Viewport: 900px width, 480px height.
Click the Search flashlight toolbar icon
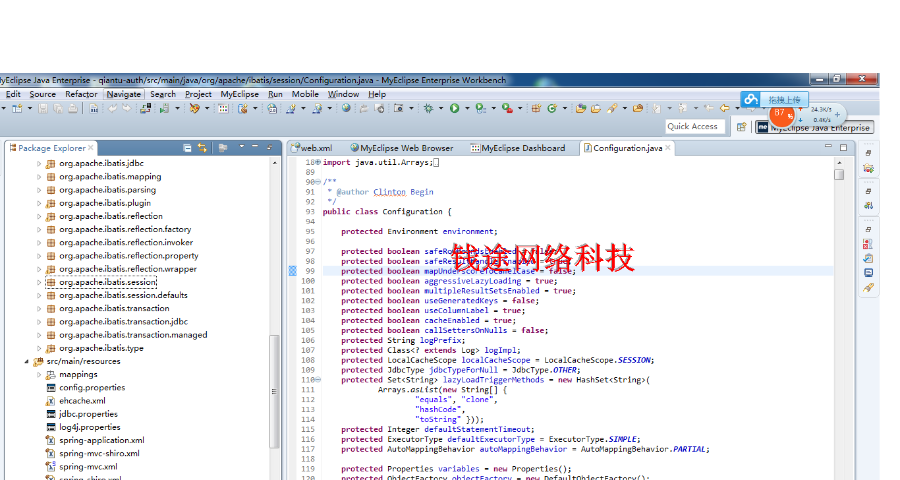(x=612, y=108)
